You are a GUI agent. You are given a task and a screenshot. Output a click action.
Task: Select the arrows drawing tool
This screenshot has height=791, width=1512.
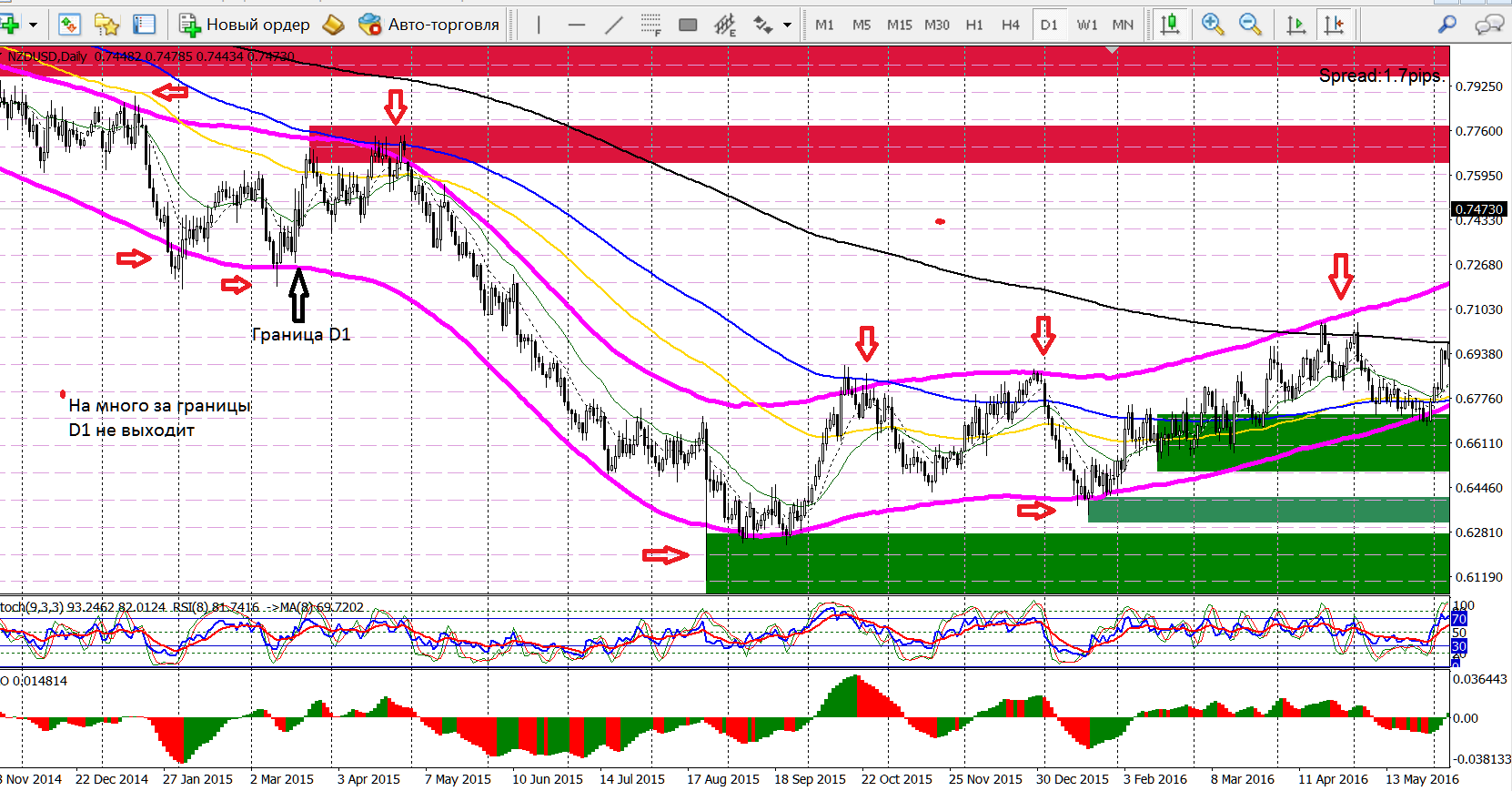[763, 25]
